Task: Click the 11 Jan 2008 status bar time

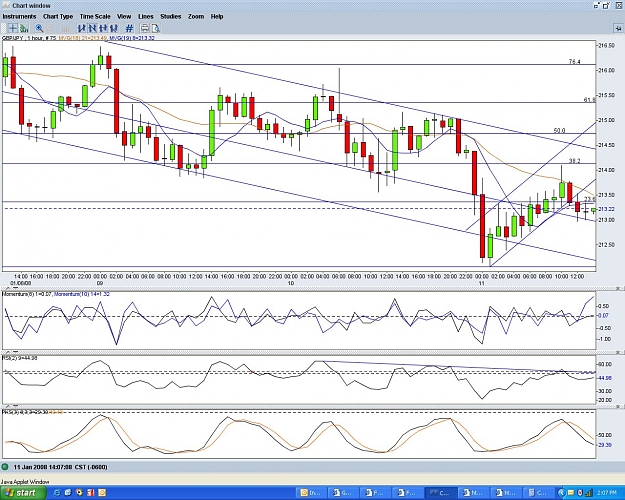Action: point(60,467)
